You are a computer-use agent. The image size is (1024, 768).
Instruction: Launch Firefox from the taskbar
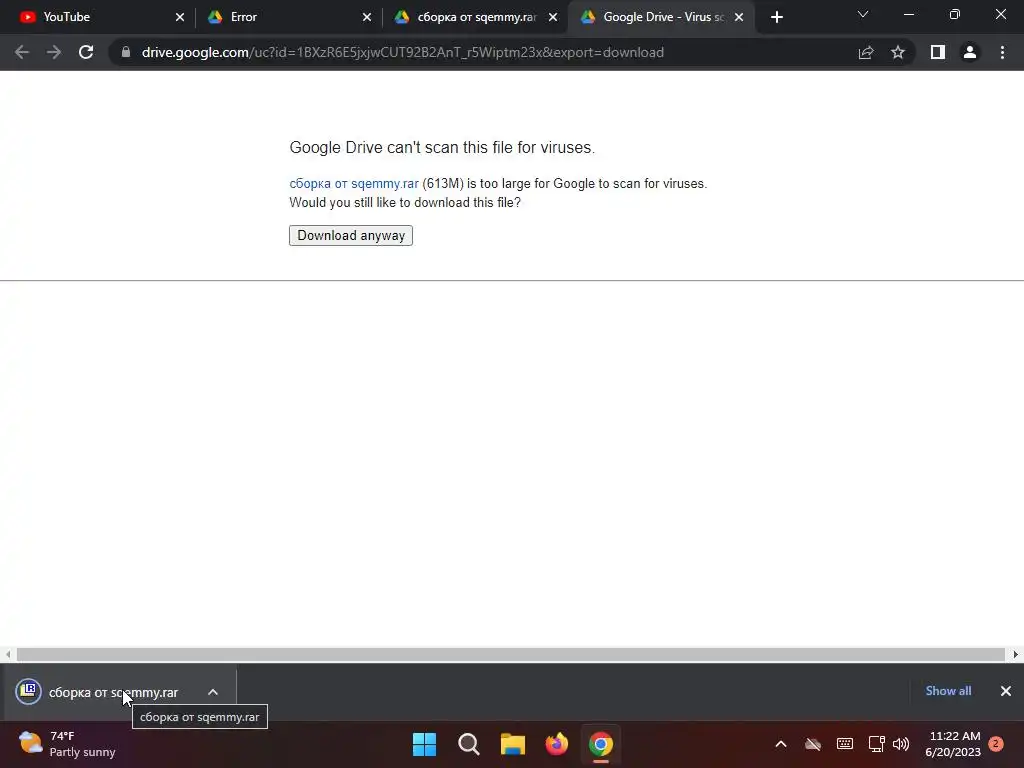[556, 744]
